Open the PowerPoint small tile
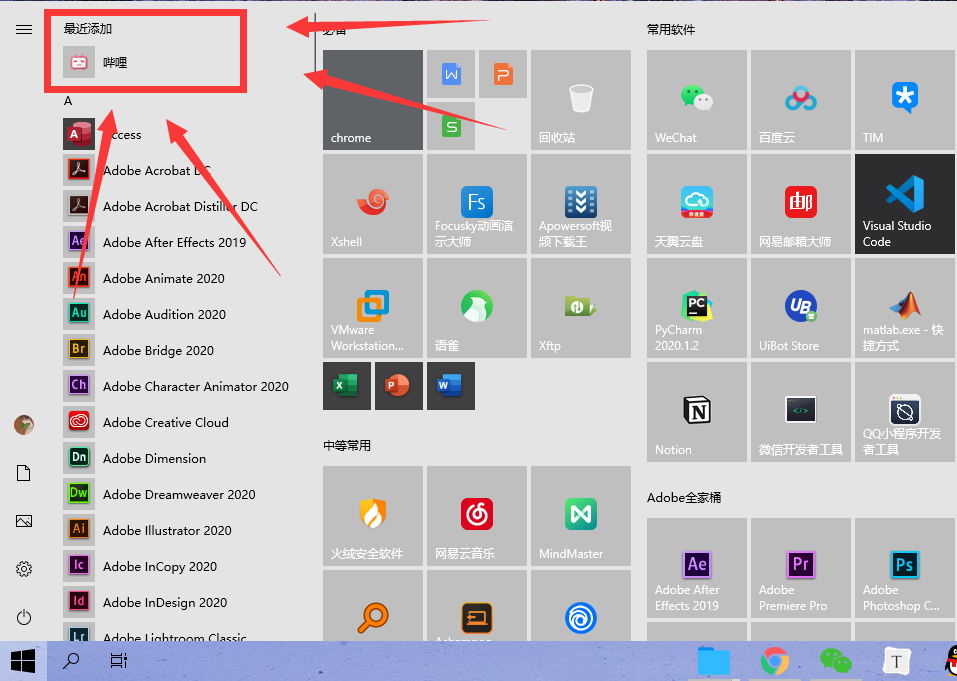This screenshot has width=957, height=681. pos(399,386)
